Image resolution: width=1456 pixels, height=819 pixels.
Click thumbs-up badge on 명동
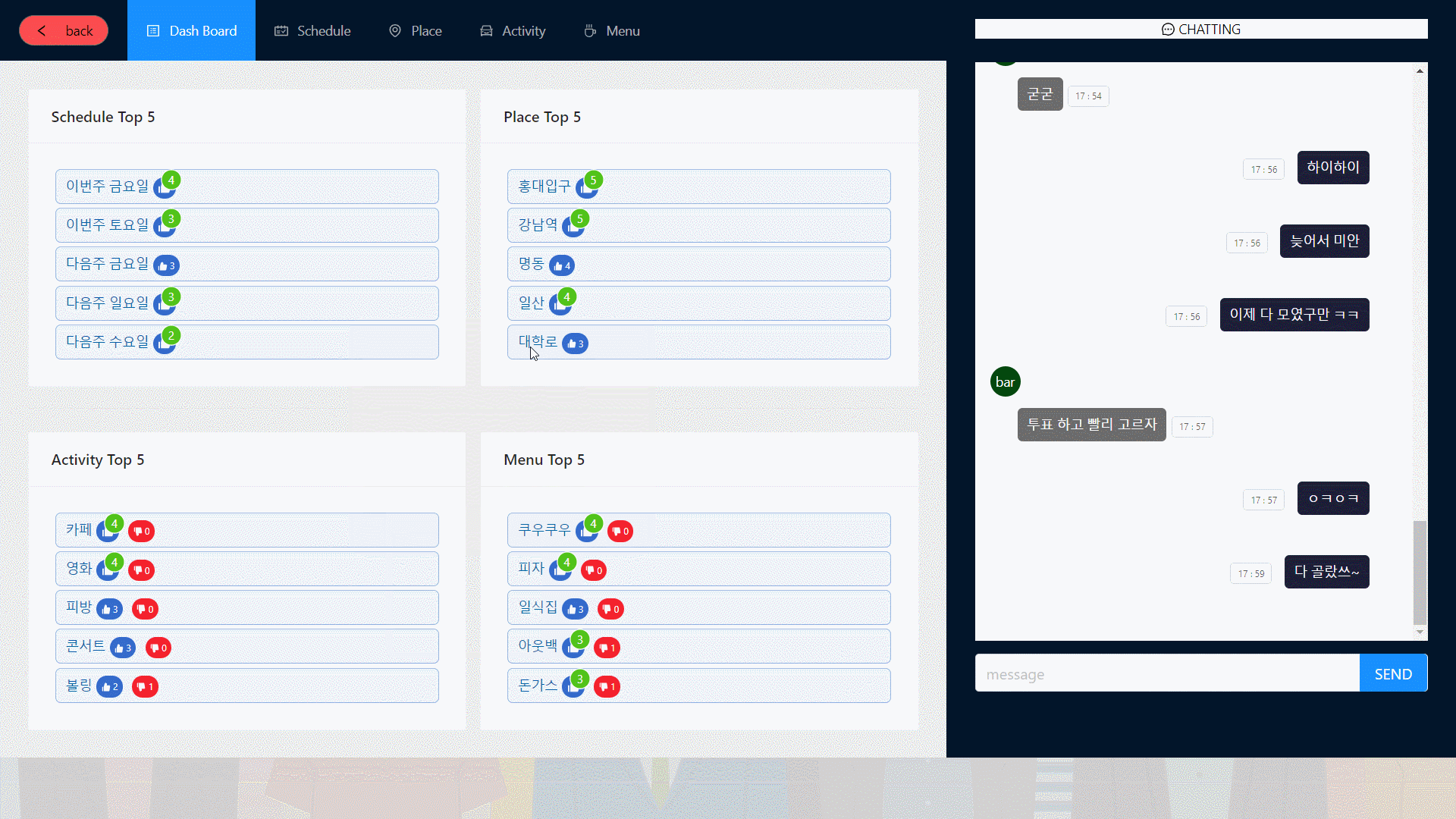tap(562, 266)
